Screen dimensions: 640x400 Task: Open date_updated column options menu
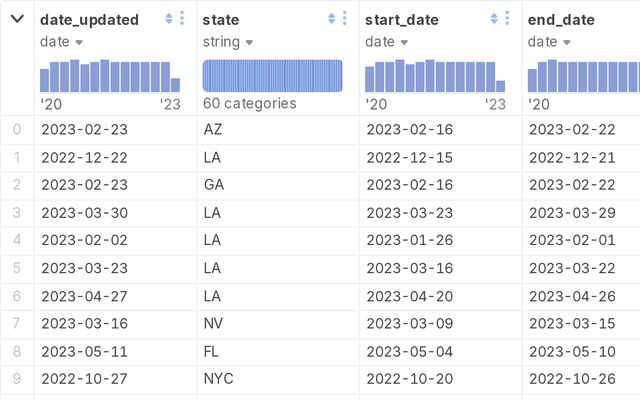click(x=182, y=19)
